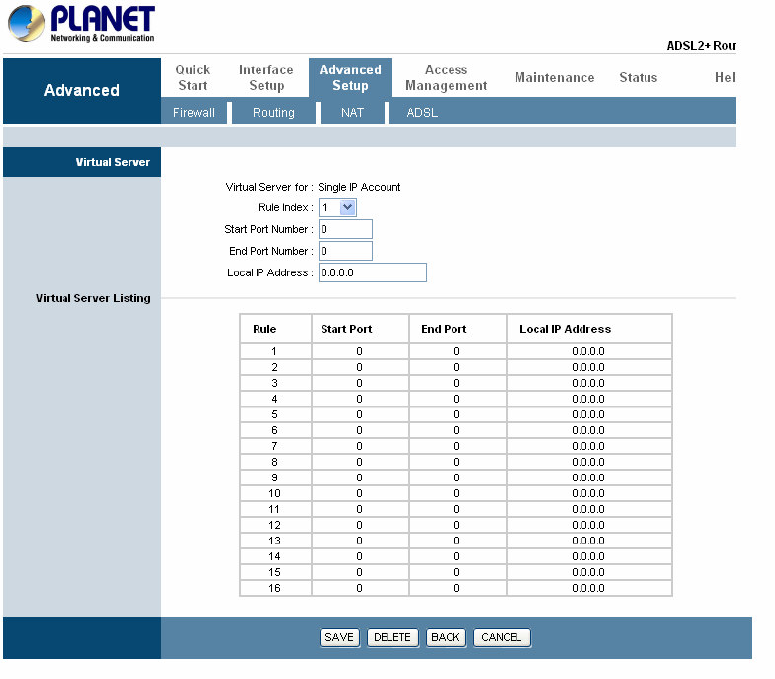Focus the Local IP Address field
775x679 pixels.
[x=373, y=273]
